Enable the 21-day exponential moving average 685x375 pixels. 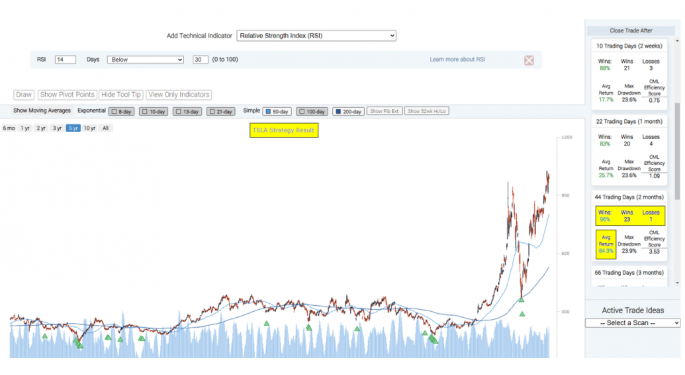[x=221, y=111]
